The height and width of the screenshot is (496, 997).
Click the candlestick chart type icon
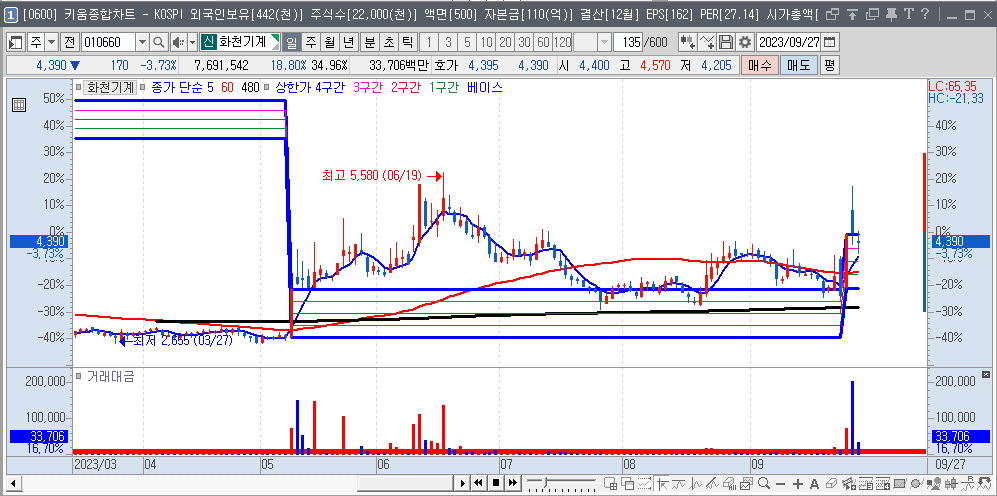[x=687, y=43]
